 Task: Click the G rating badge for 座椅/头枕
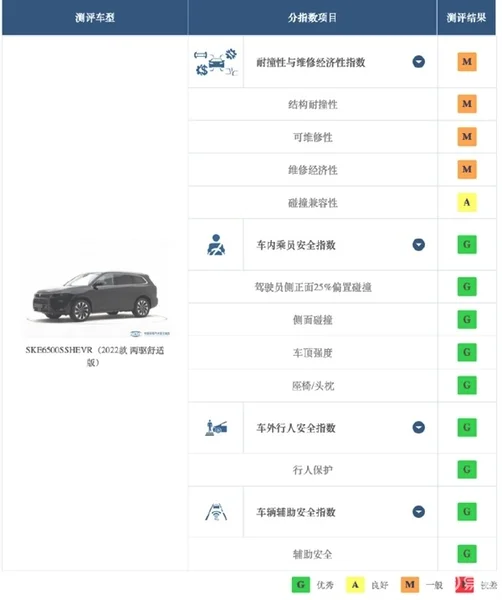467,385
